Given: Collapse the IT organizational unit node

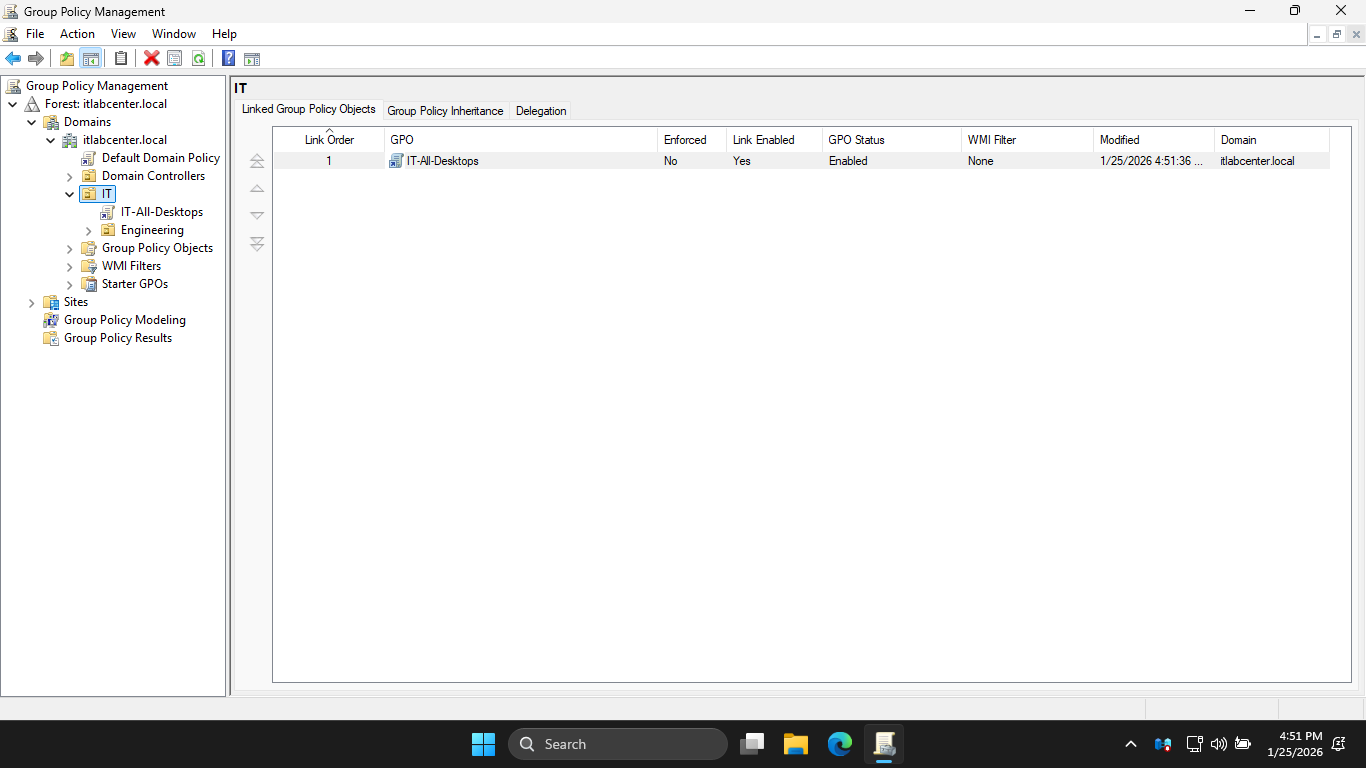Looking at the screenshot, I should tap(70, 194).
